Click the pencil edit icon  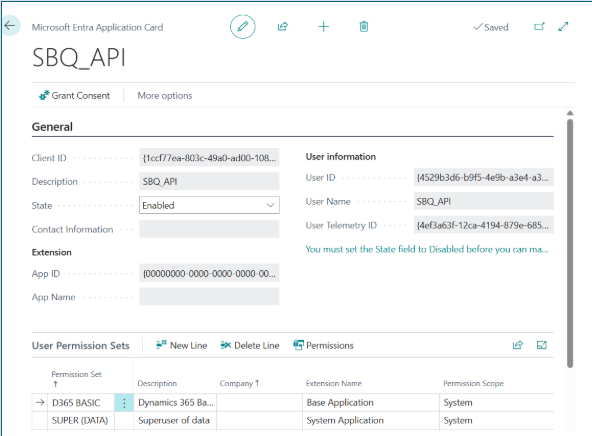(243, 26)
